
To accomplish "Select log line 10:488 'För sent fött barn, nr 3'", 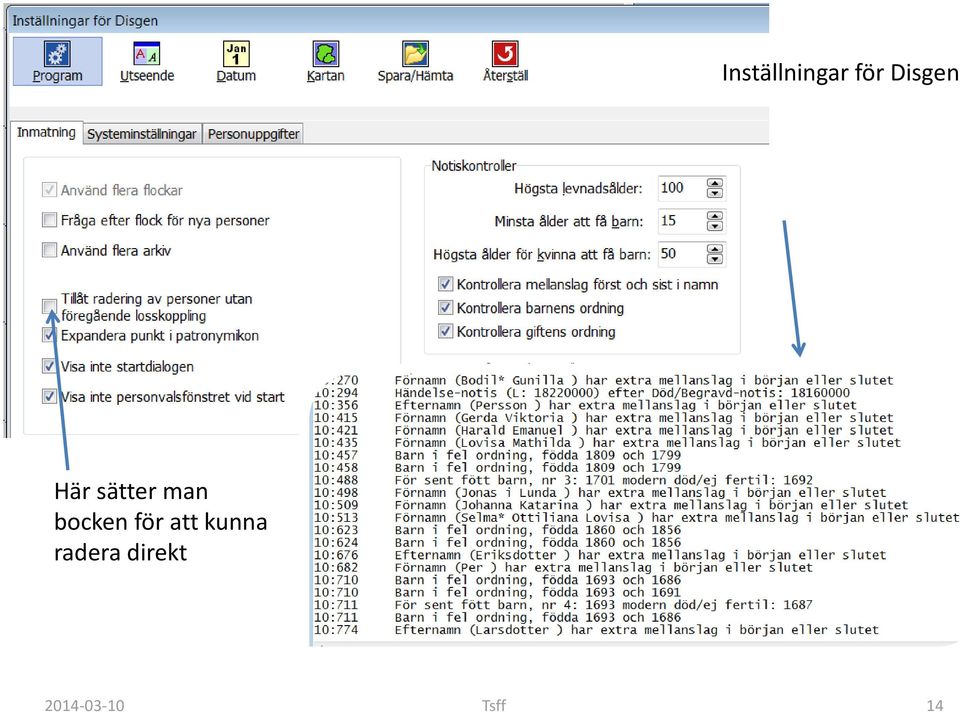I will [563, 480].
